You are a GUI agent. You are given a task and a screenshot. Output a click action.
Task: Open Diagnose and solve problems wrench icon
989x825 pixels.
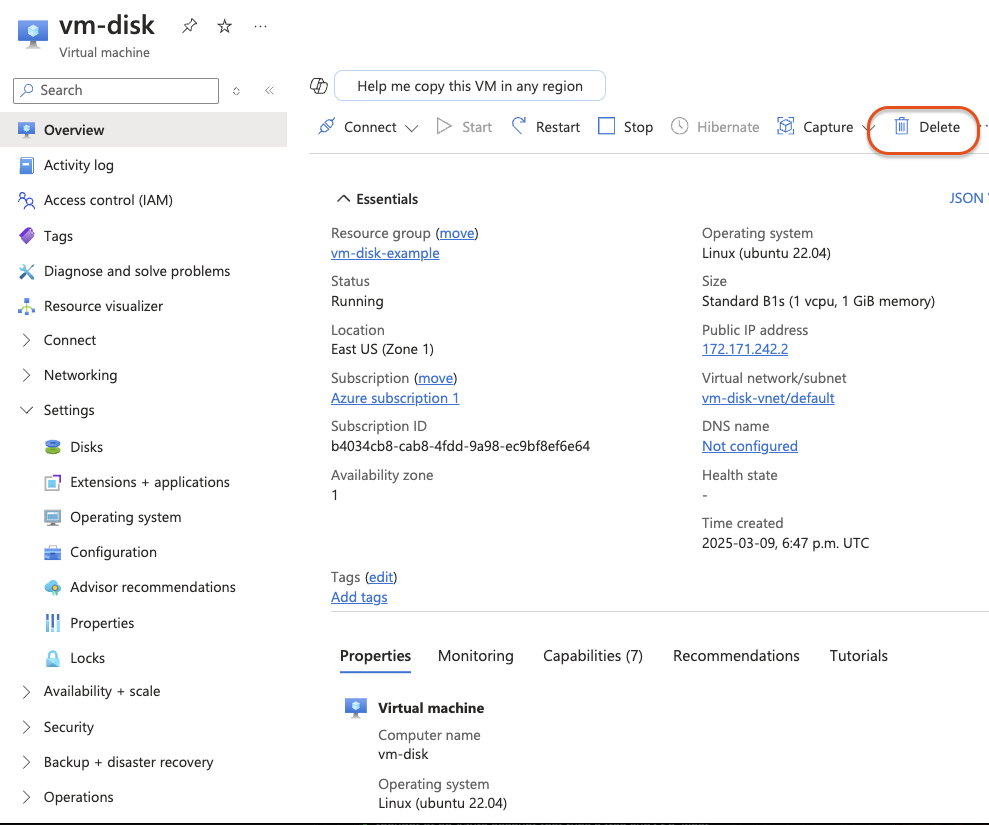pos(26,271)
